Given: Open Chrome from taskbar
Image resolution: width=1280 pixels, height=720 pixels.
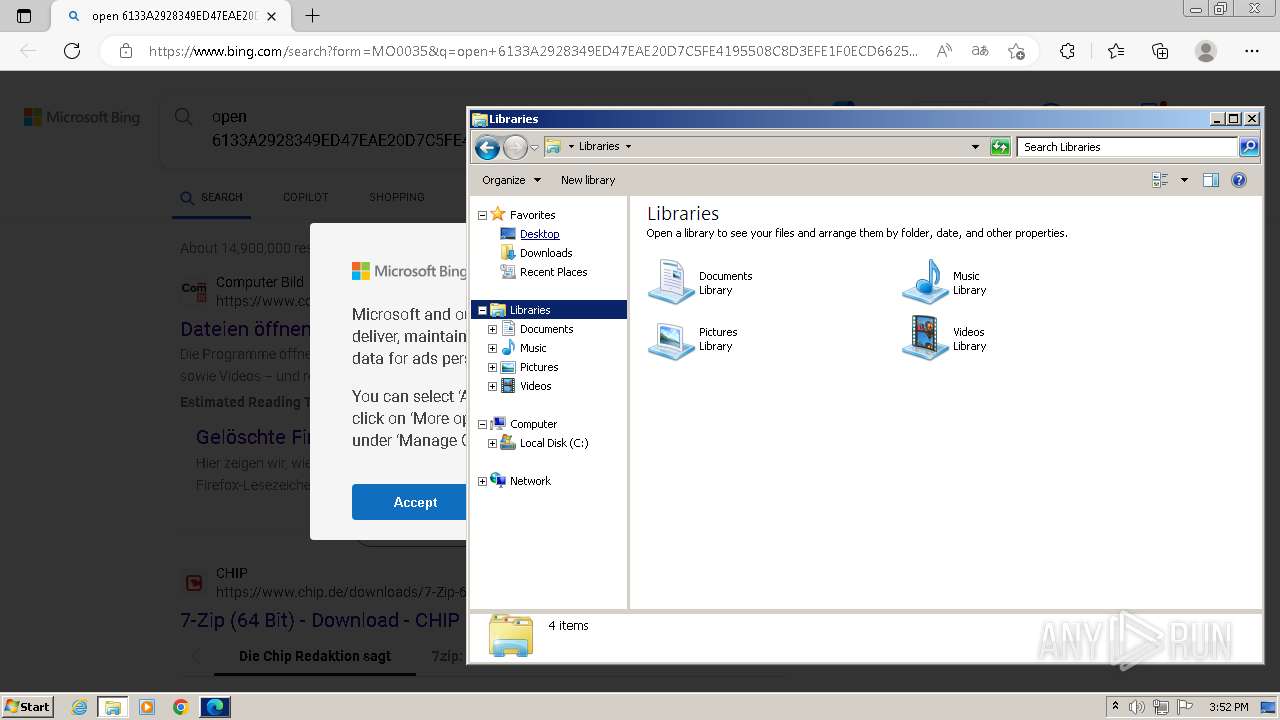Looking at the screenshot, I should click(x=181, y=707).
